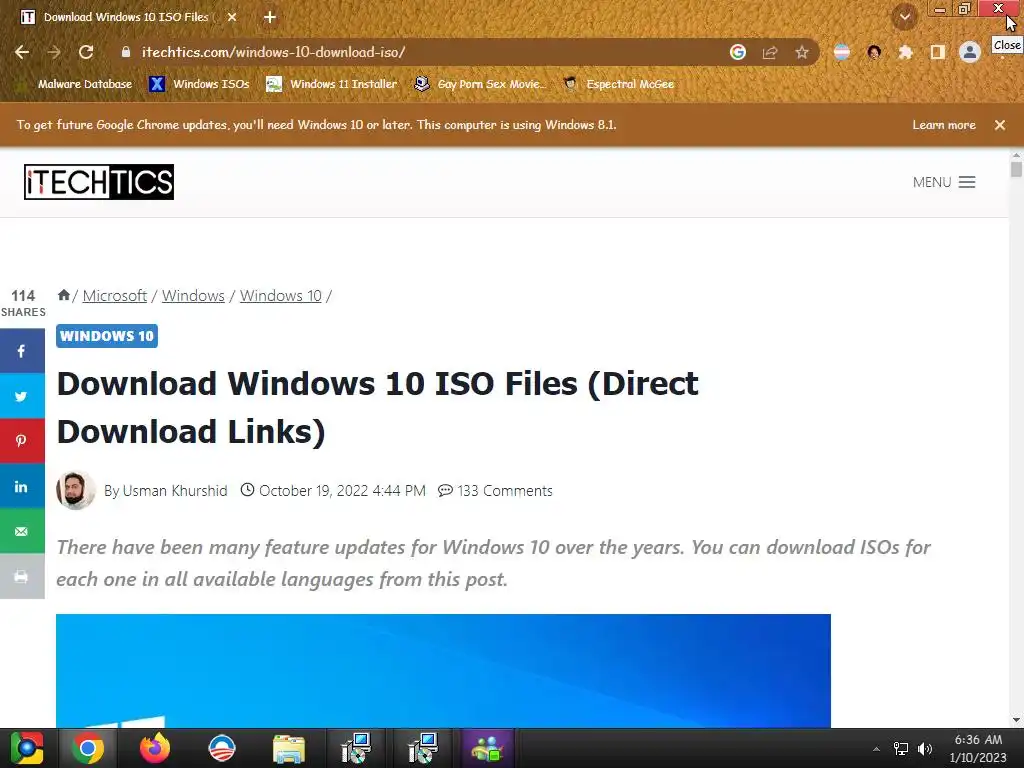Click the scrollbar down arrow
This screenshot has height=768, width=1024.
(x=1016, y=720)
